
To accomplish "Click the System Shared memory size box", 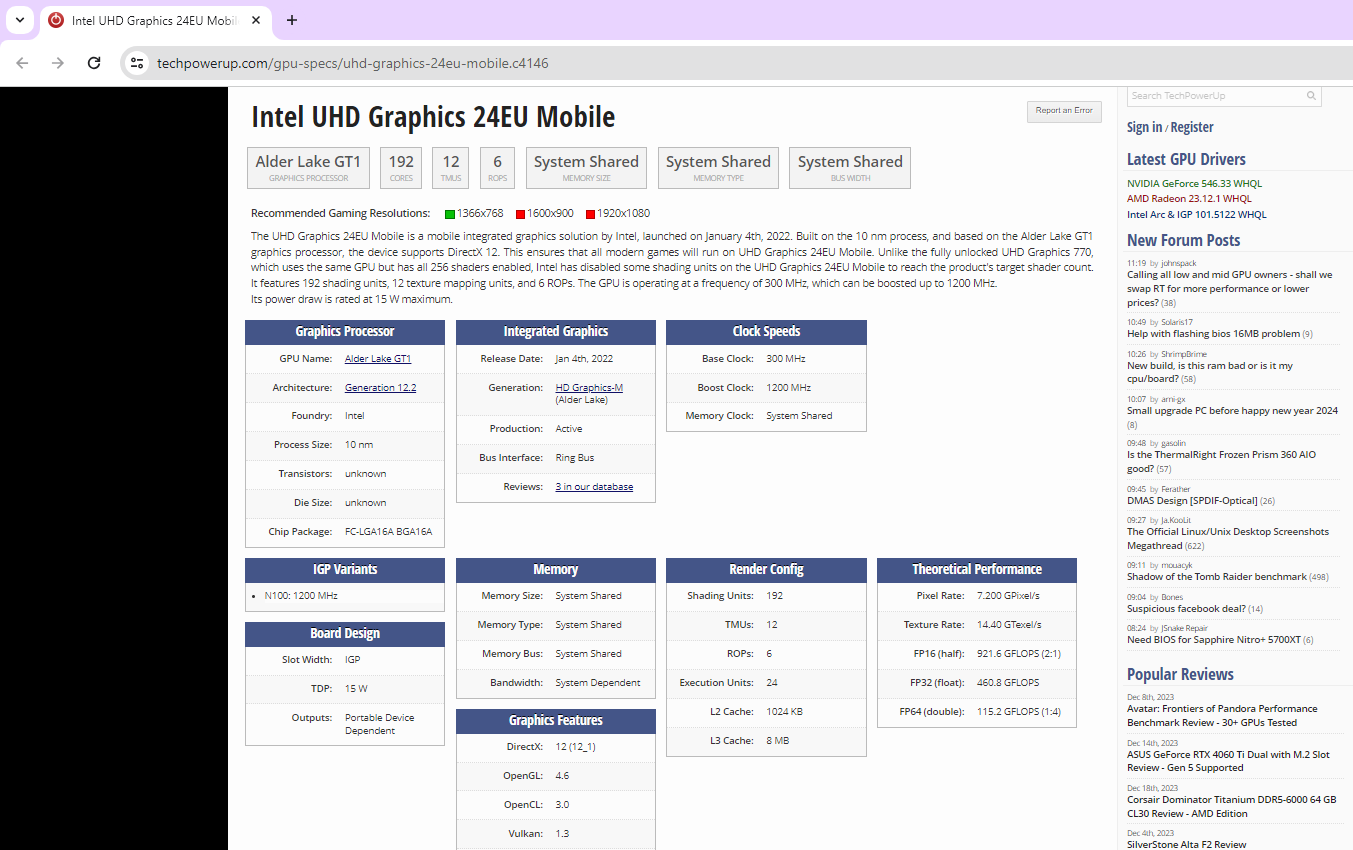I will pyautogui.click(x=586, y=168).
